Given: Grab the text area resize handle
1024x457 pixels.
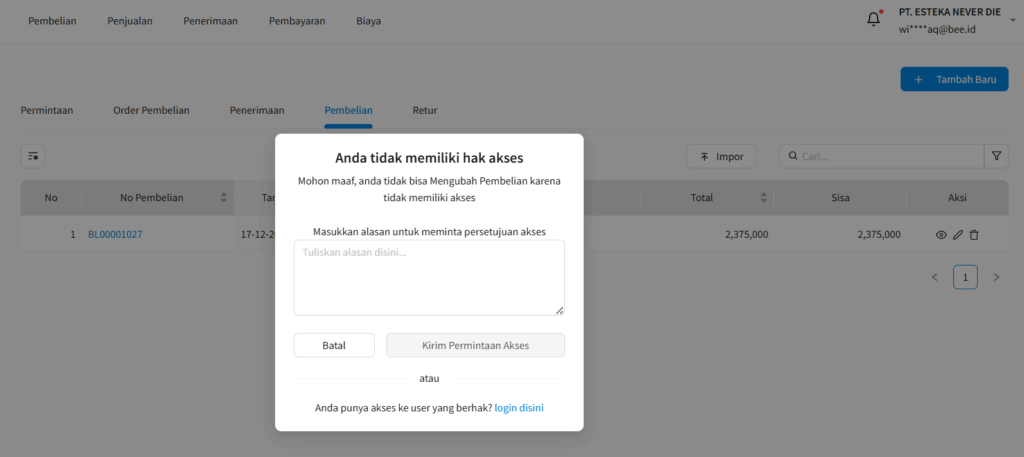Looking at the screenshot, I should (560, 311).
